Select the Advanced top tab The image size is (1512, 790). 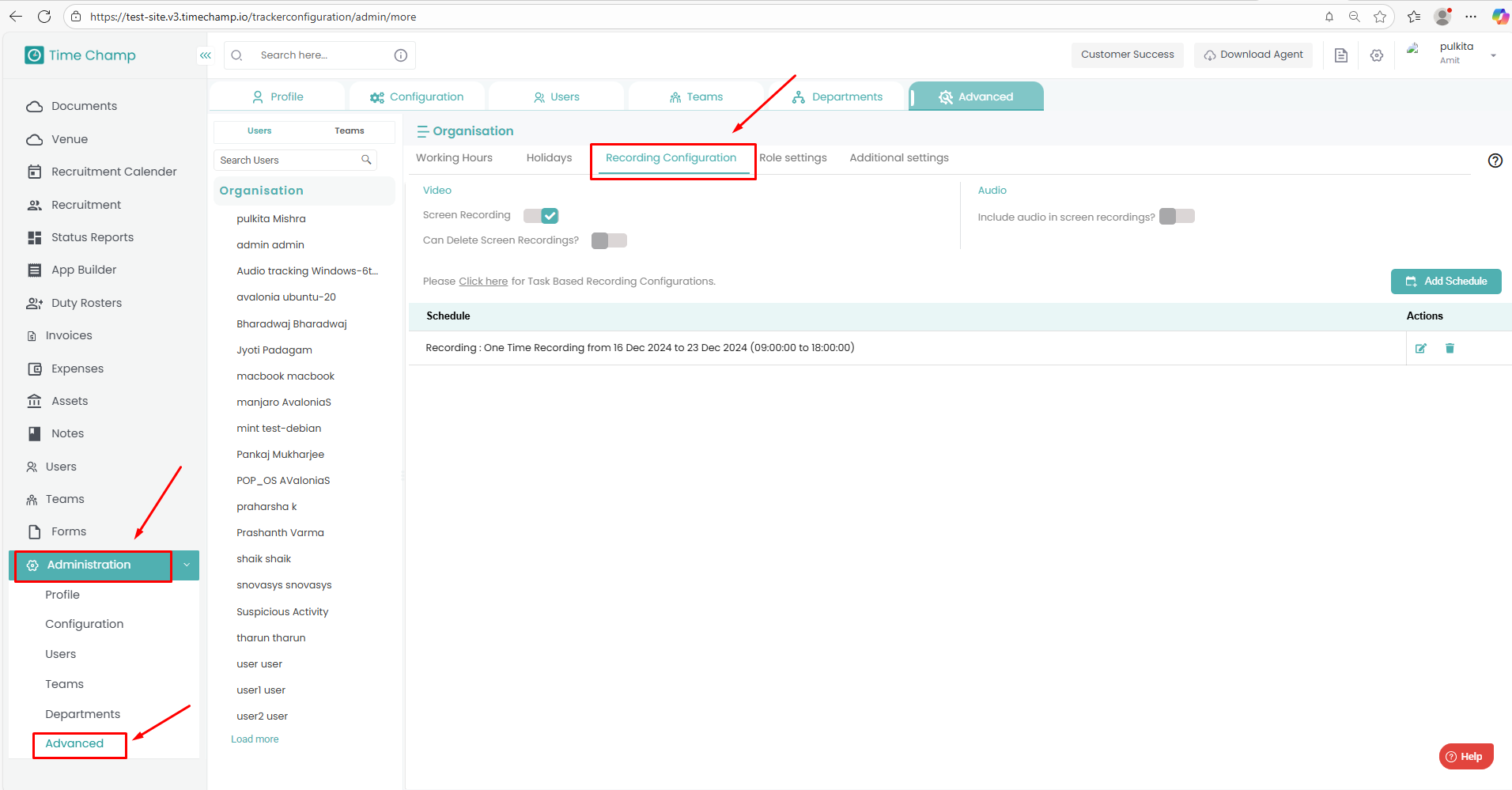[x=976, y=96]
